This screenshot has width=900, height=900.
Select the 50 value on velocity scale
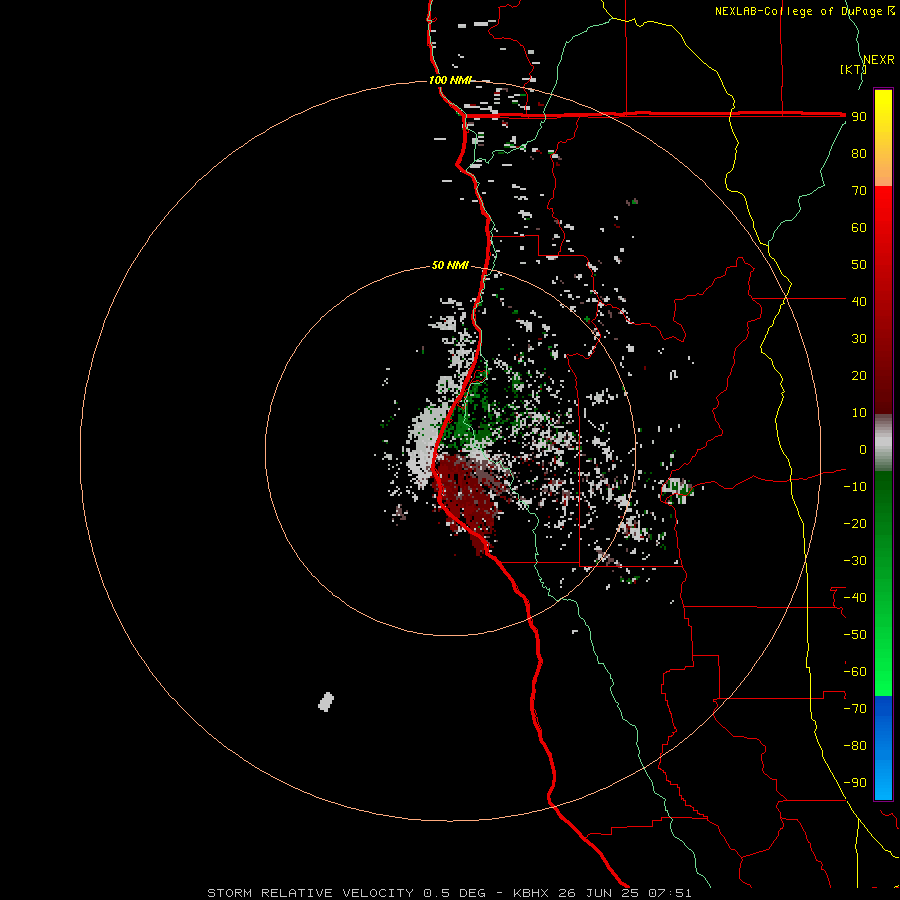(x=859, y=265)
